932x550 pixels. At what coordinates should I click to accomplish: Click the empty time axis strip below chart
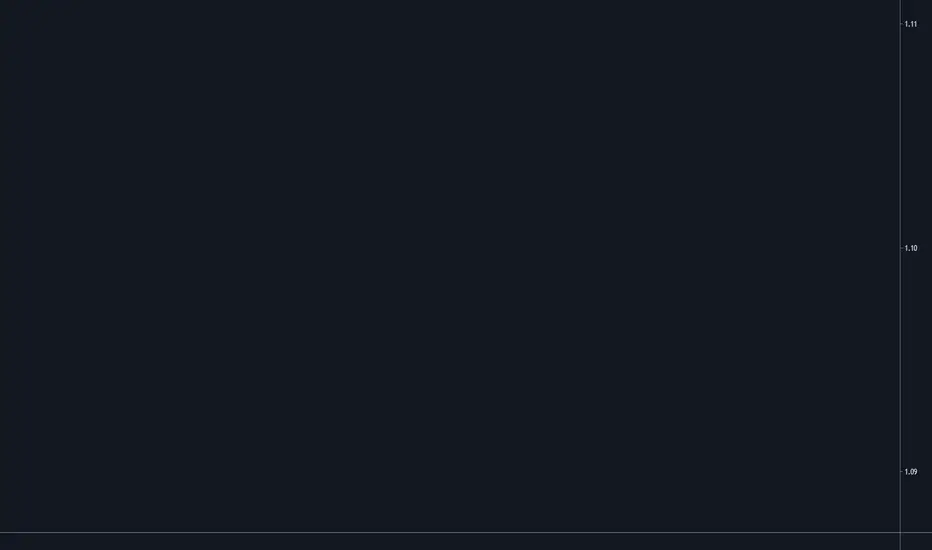[x=450, y=542]
